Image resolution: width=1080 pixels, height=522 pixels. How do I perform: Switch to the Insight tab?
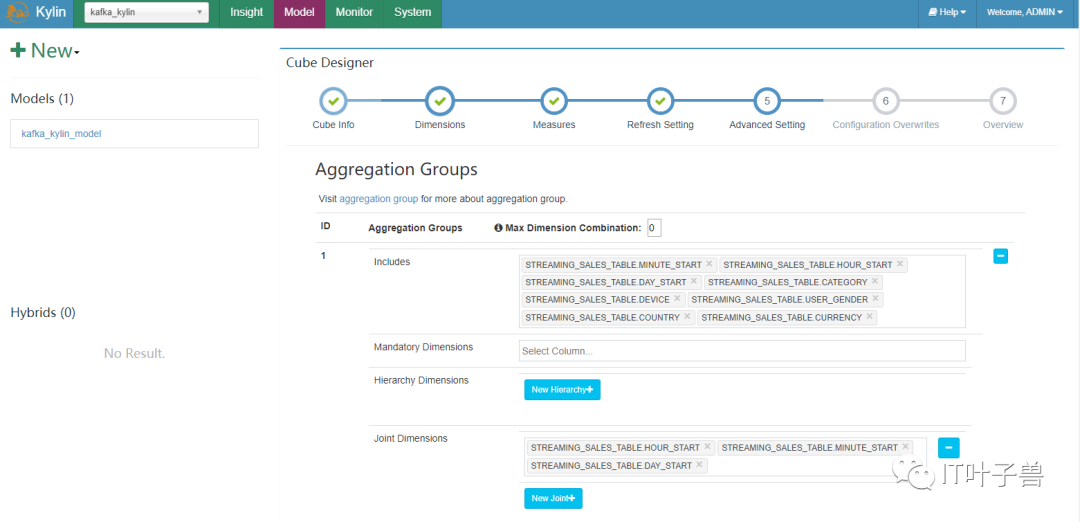tap(247, 12)
